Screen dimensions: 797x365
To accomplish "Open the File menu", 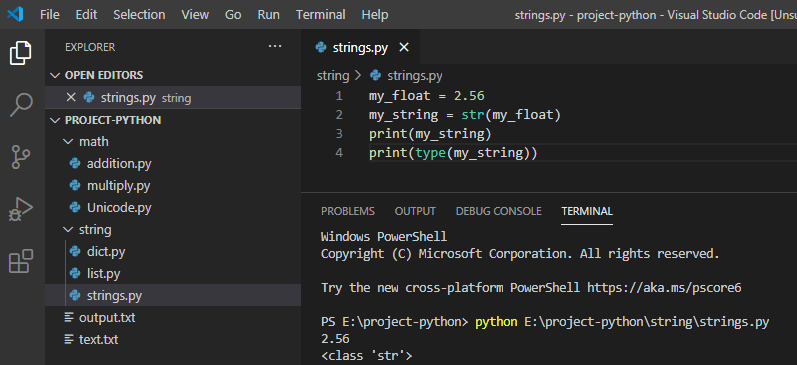I will 49,15.
